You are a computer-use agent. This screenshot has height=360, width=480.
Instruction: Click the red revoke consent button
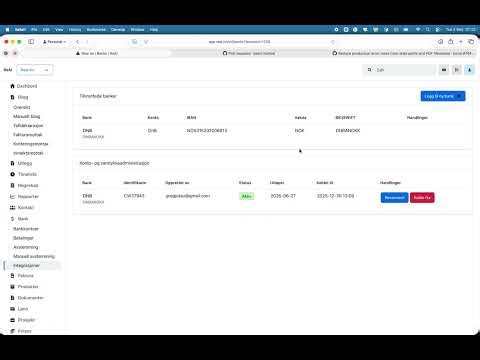point(422,197)
